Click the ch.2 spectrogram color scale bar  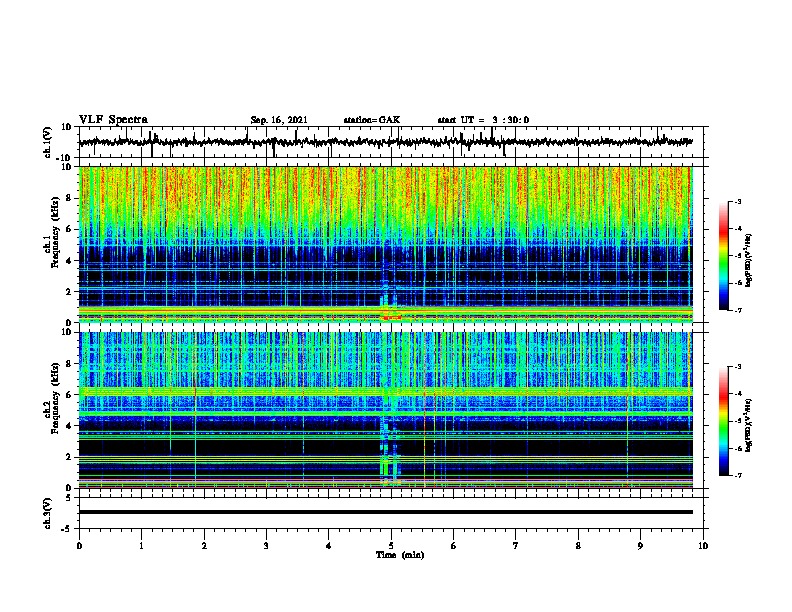pos(723,421)
